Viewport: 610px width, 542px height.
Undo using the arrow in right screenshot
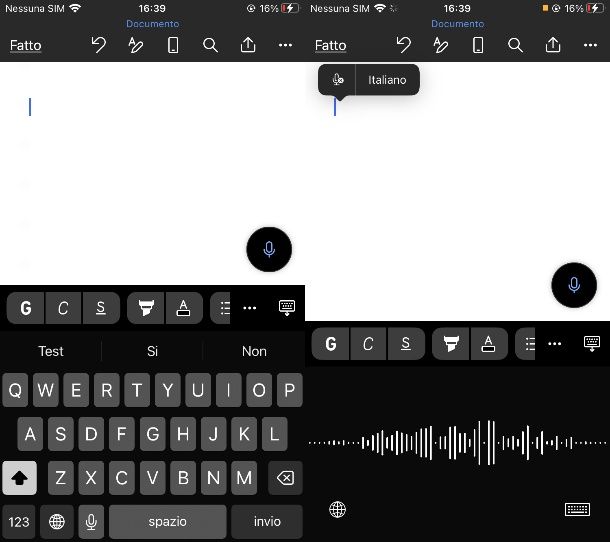pos(403,45)
